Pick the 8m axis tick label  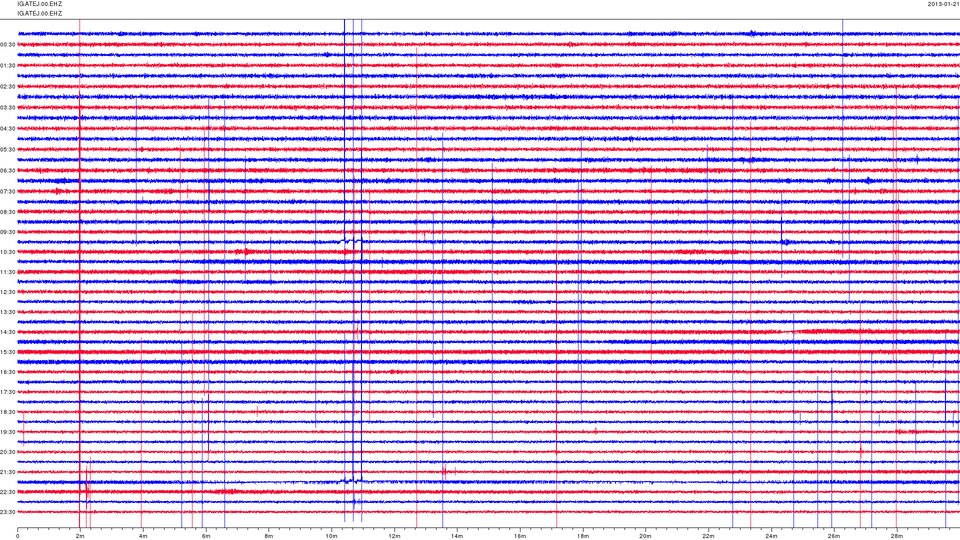click(269, 536)
